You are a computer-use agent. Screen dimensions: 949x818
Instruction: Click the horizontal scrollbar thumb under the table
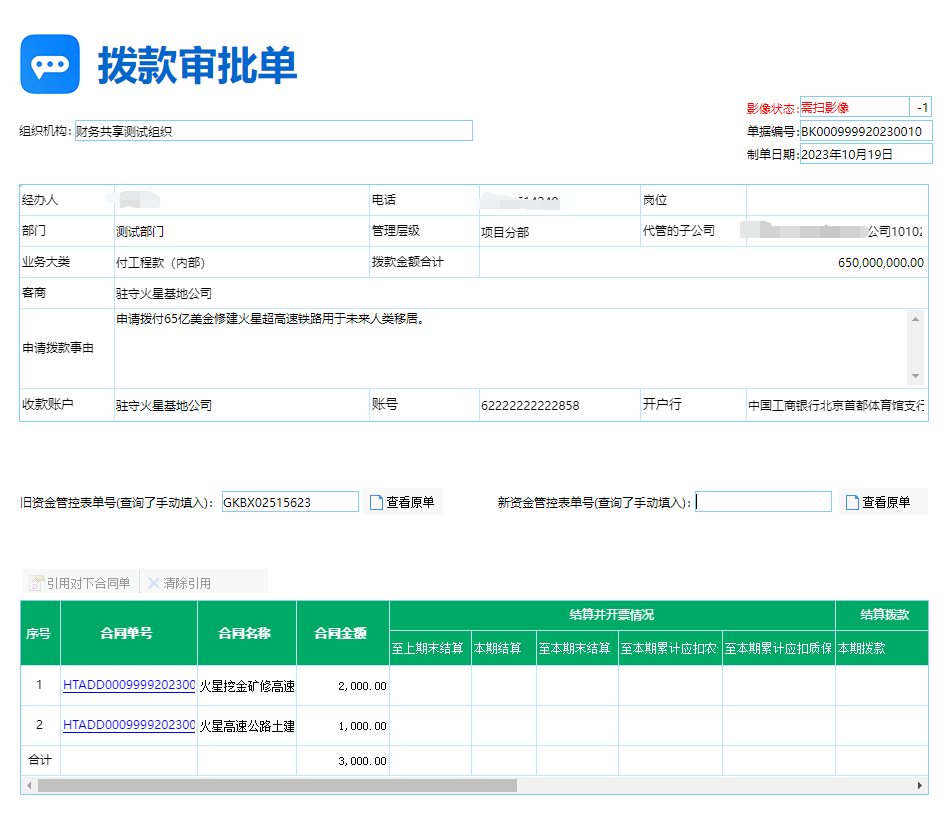[x=277, y=786]
